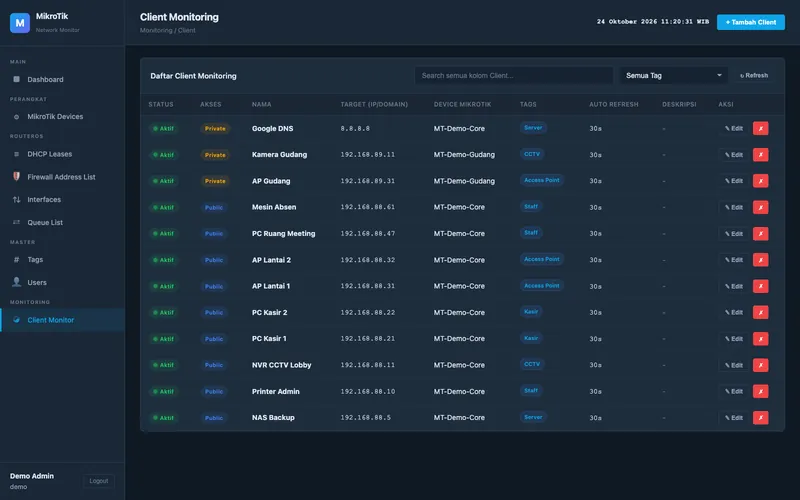Click the Firewall Address List shield icon

pos(16,177)
